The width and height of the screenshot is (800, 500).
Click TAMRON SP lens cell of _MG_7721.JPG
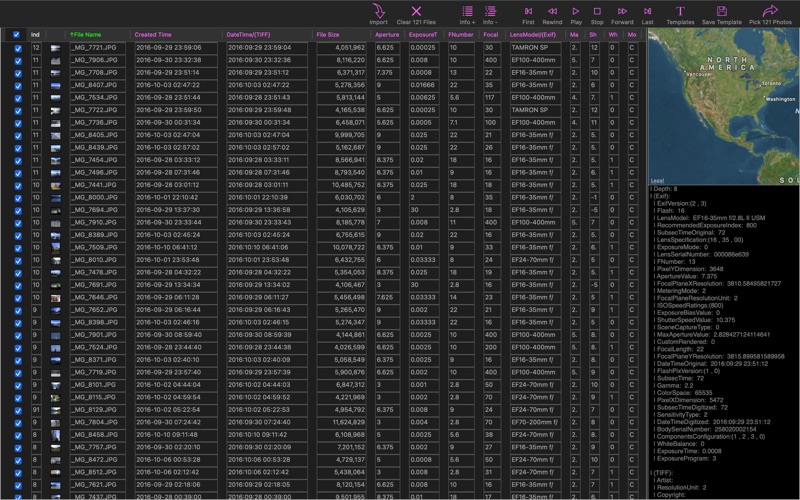(536, 48)
